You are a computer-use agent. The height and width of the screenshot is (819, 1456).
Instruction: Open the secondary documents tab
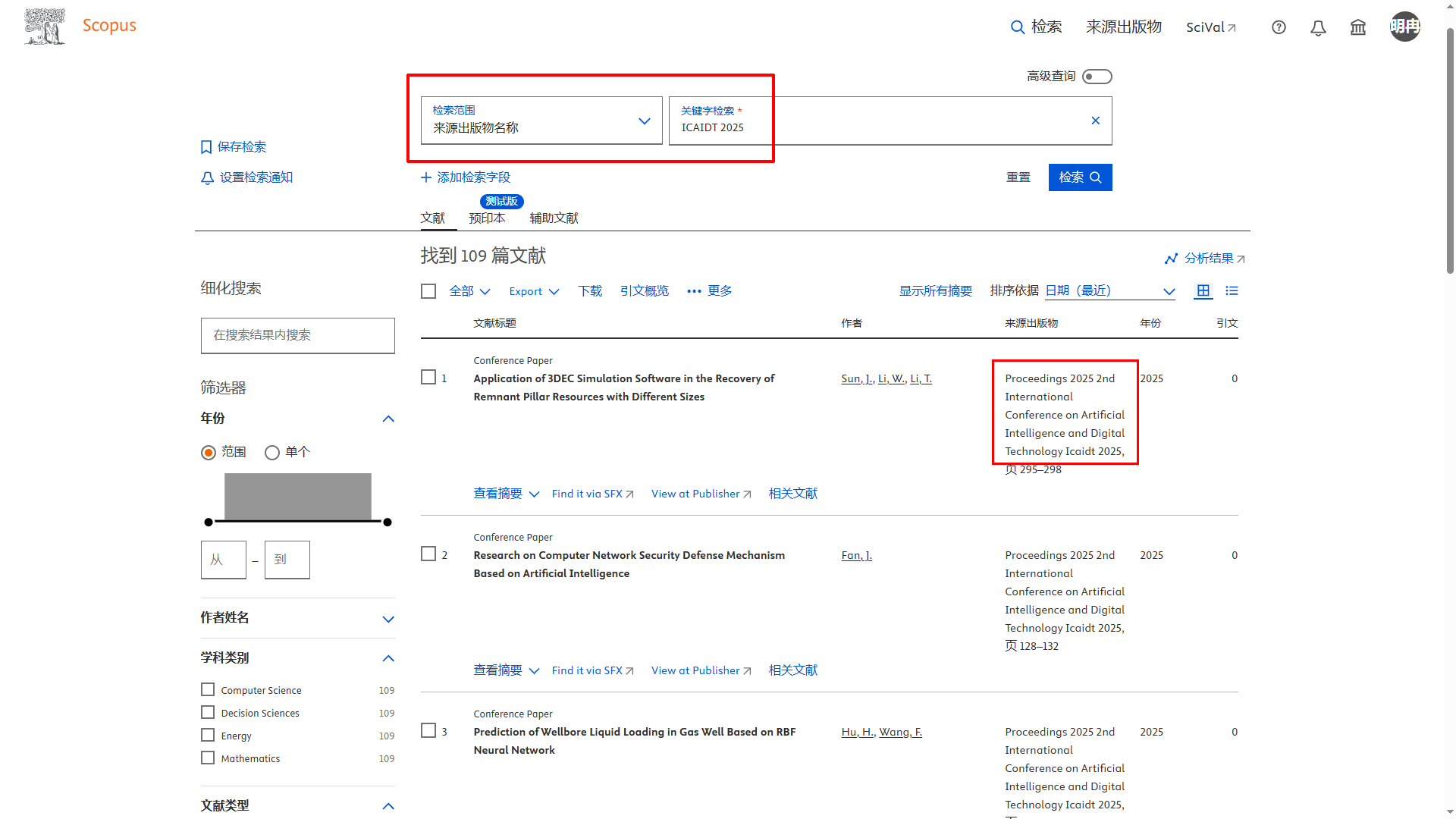pyautogui.click(x=554, y=218)
